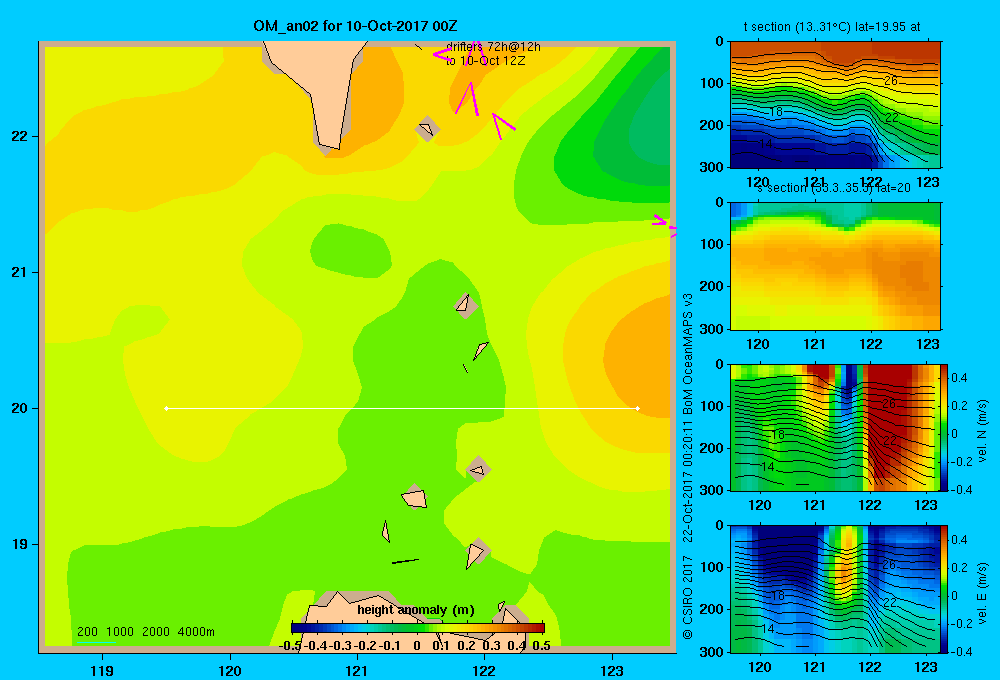Click the large Taiwan landmass at the top of map
Viewport: 1000px width, 680px height.
[323, 83]
